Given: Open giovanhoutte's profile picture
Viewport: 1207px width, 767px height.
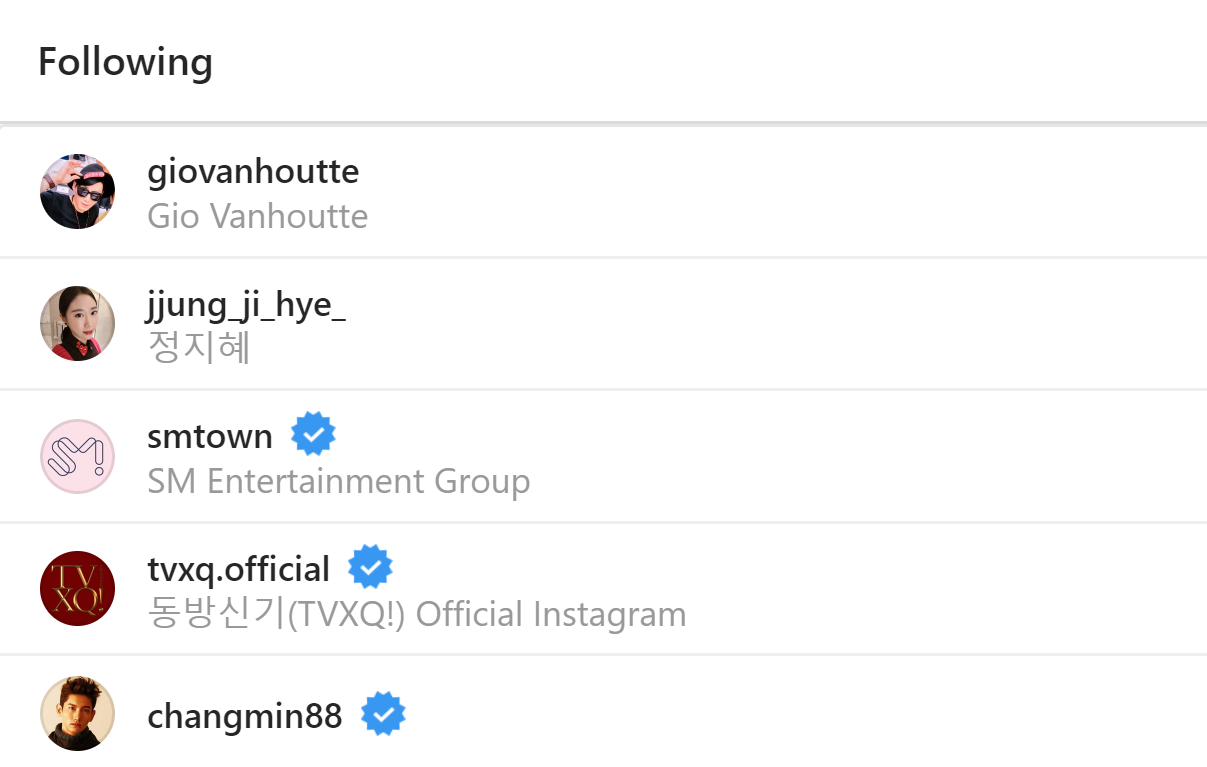Looking at the screenshot, I should 77,191.
